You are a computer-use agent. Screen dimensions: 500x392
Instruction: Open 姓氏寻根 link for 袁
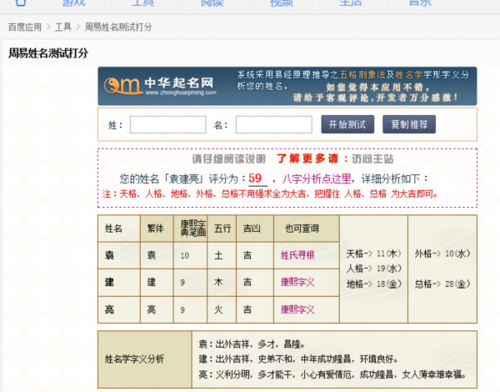click(297, 255)
